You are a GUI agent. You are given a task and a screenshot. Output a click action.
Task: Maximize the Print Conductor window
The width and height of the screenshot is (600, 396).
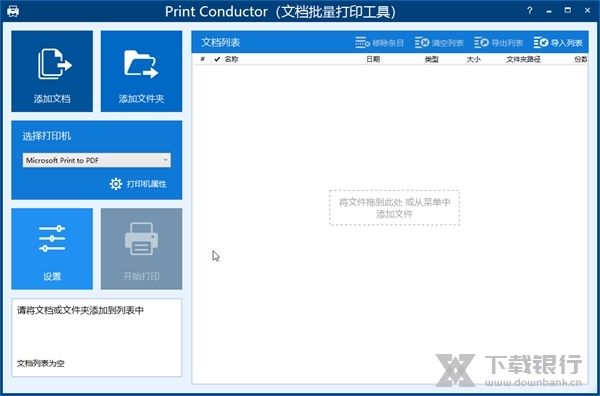[x=568, y=11]
